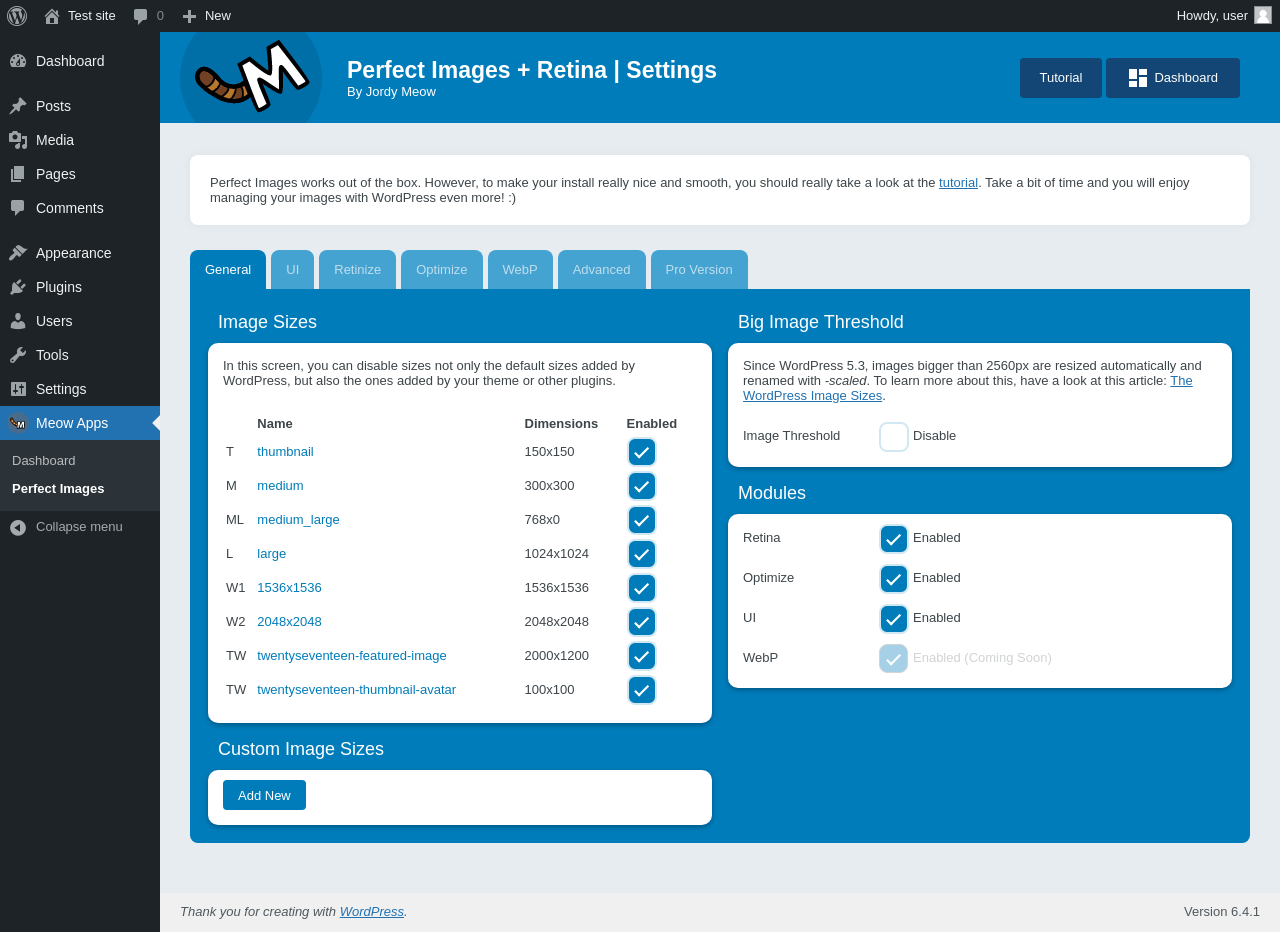
Task: Check the Image Threshold Disable box
Action: [894, 437]
